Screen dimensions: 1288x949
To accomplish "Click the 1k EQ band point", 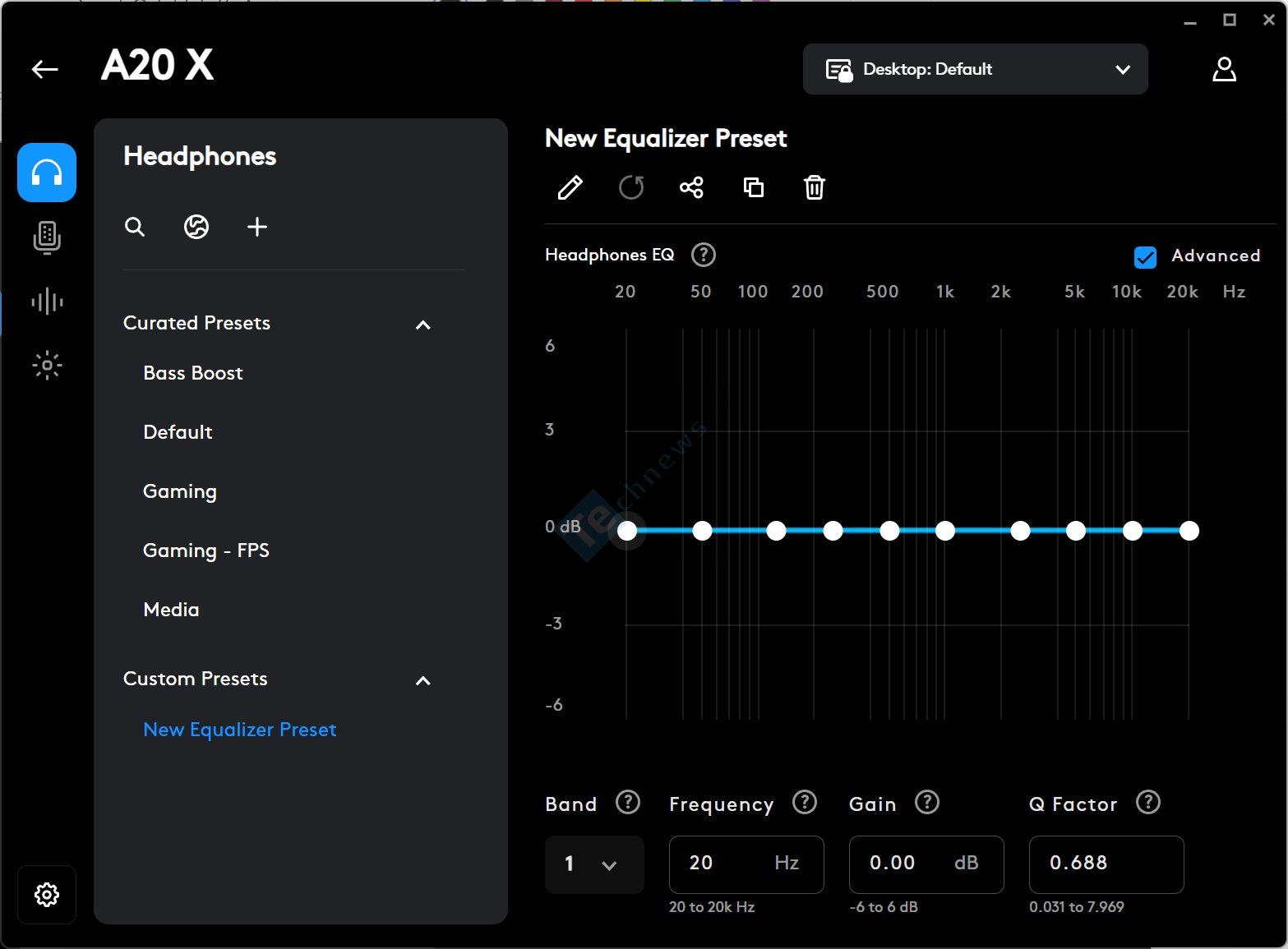I will pyautogui.click(x=945, y=531).
